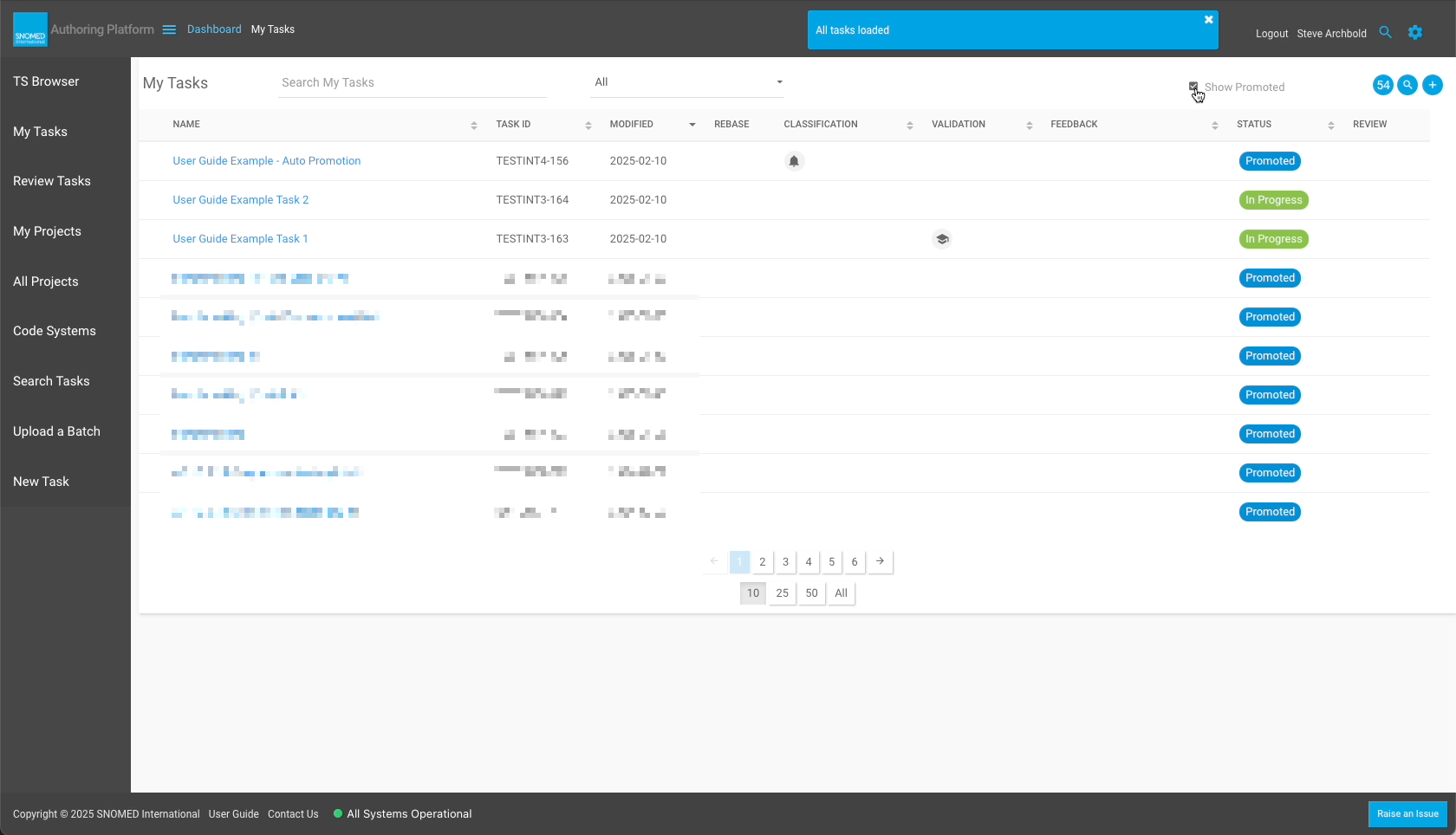Go to page 4
This screenshot has height=835, width=1456.
point(809,562)
